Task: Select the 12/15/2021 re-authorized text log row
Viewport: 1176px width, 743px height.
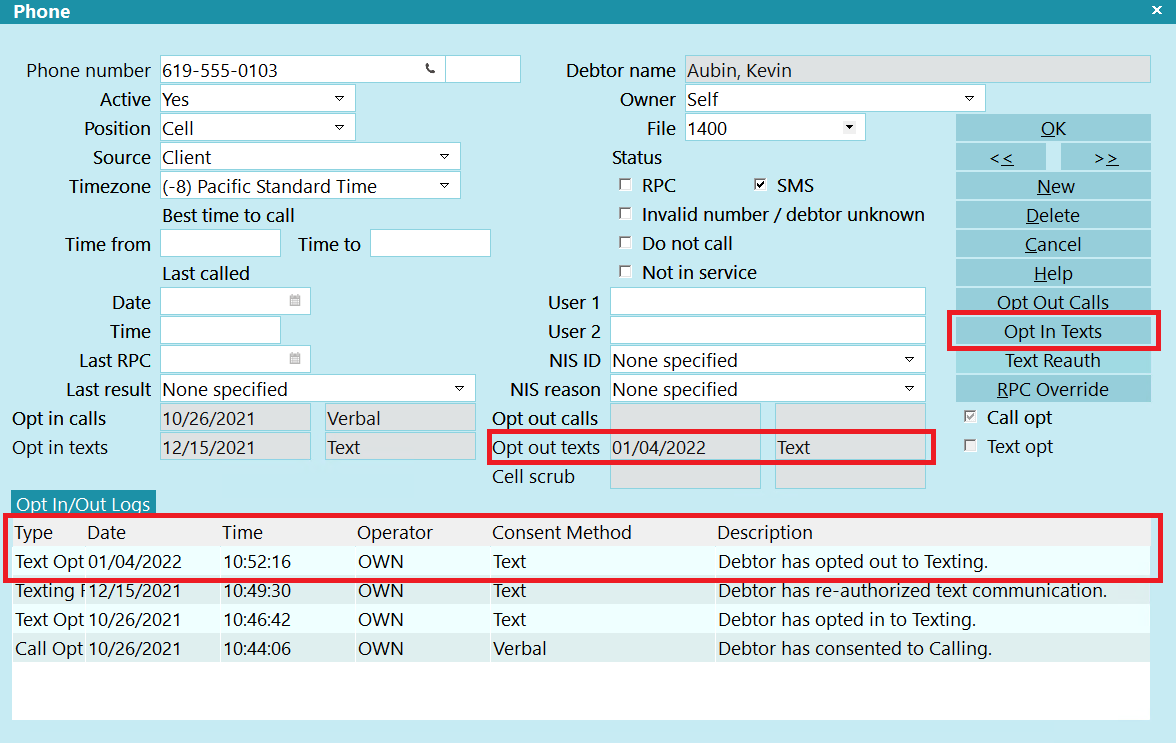Action: (x=581, y=591)
